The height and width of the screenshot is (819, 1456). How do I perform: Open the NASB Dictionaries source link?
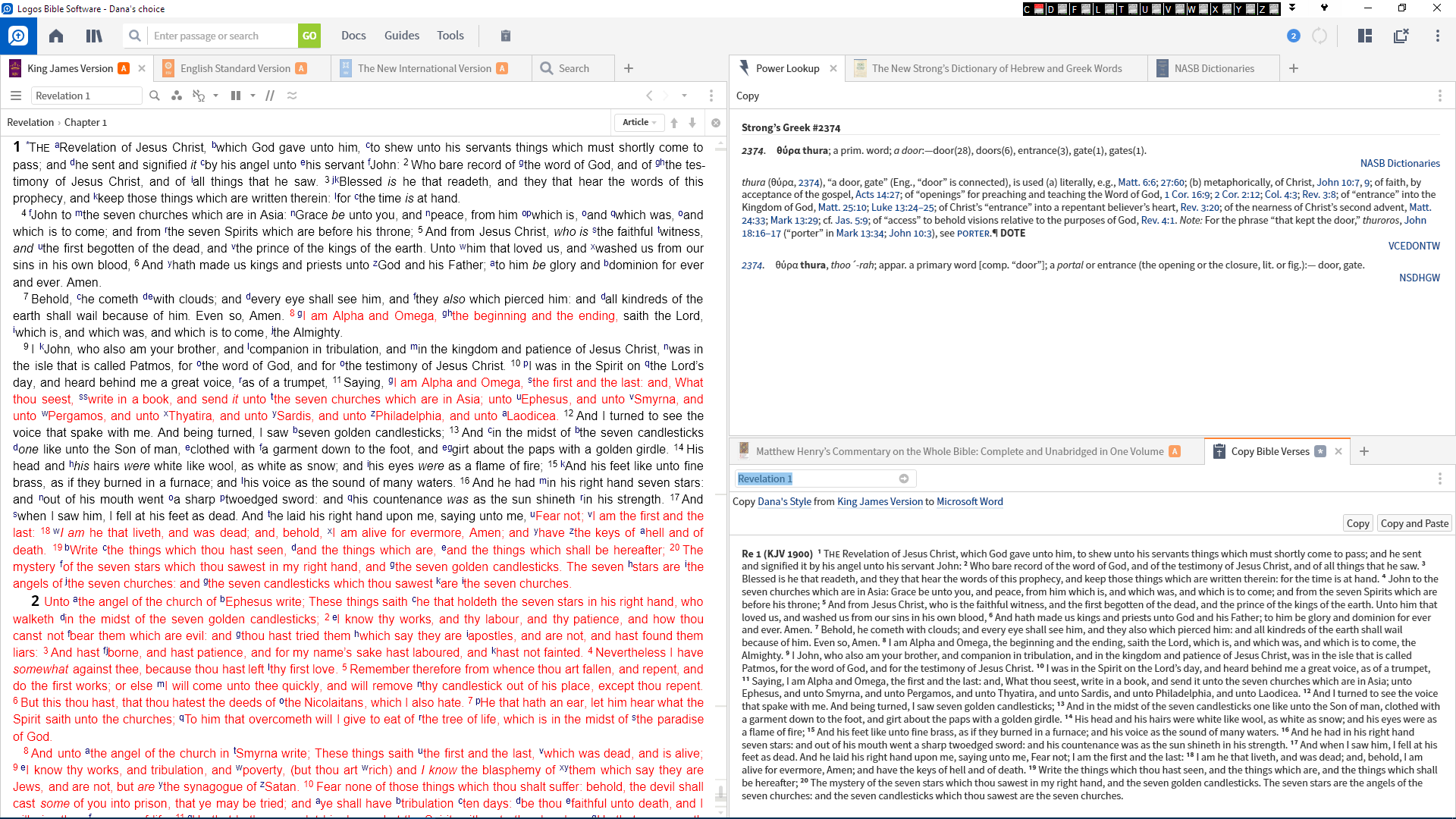coord(1400,163)
